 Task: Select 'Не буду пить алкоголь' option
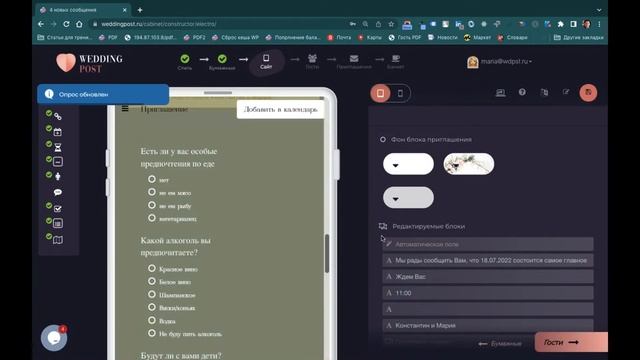coord(152,333)
